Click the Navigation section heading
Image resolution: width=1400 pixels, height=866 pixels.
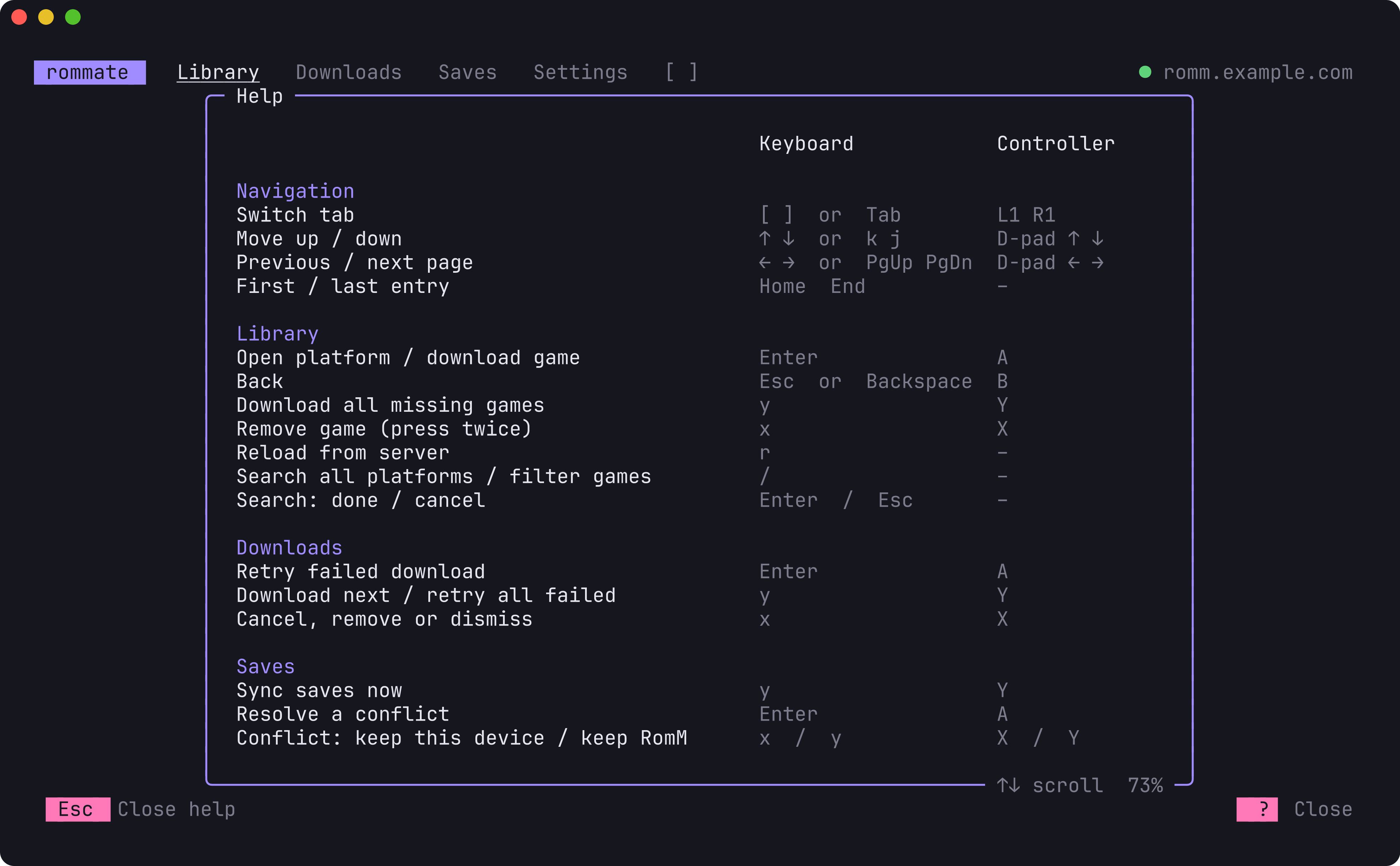[x=295, y=191]
